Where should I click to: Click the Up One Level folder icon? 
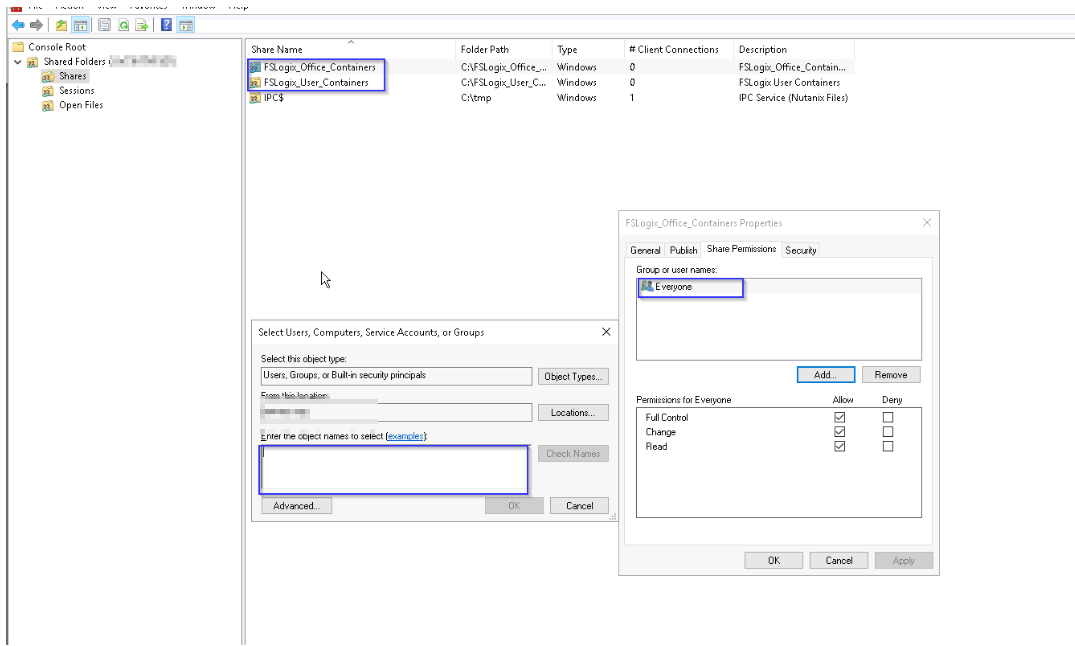61,25
